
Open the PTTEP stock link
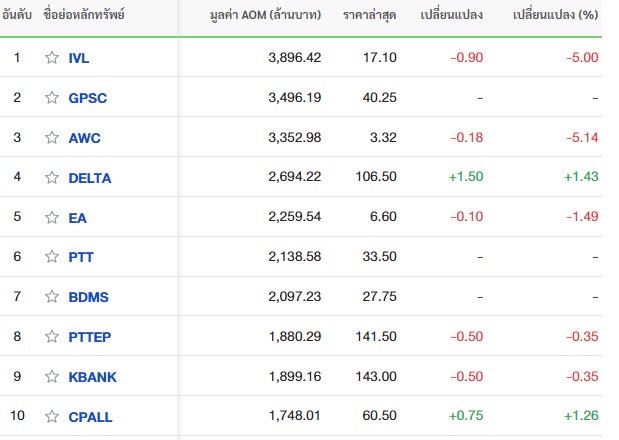coord(91,337)
